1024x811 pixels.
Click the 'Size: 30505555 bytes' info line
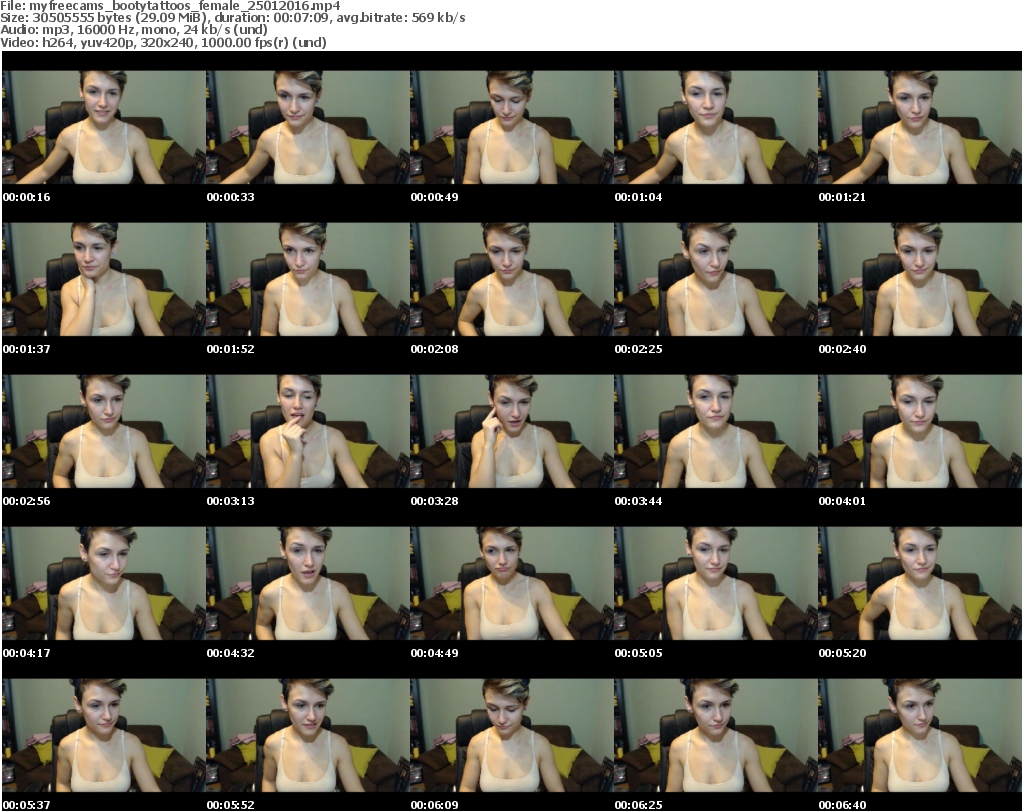(x=232, y=18)
